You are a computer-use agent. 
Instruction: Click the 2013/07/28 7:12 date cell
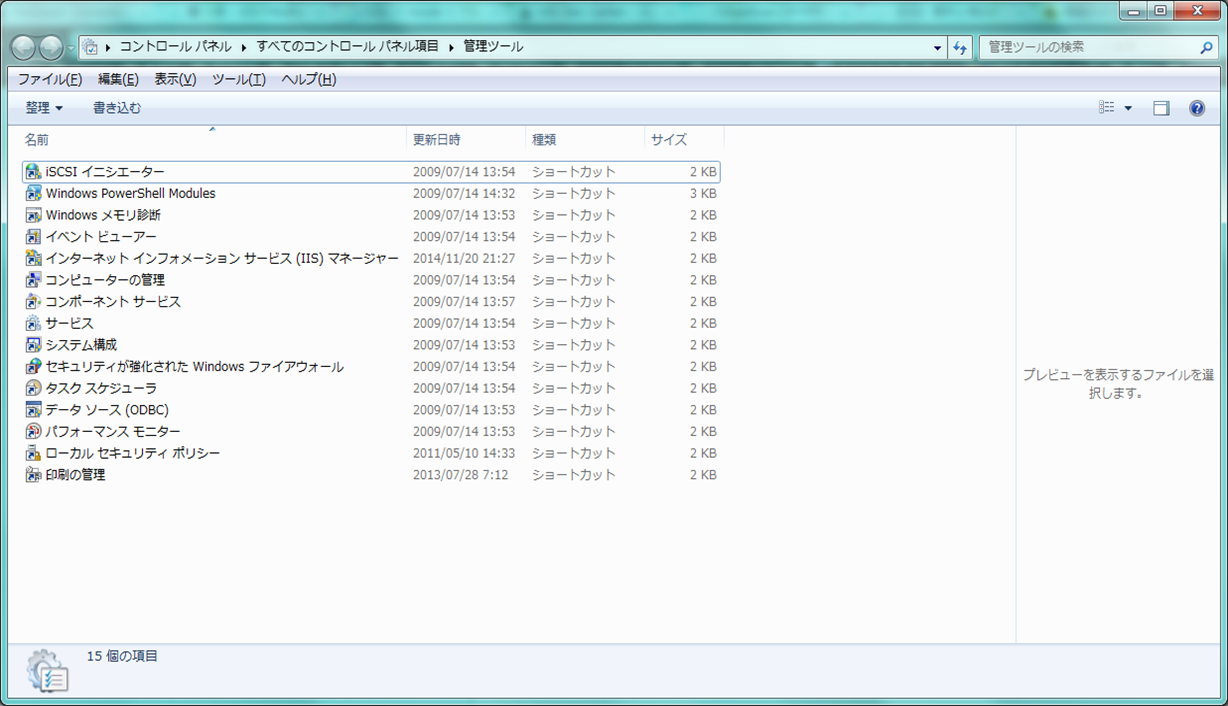point(461,475)
